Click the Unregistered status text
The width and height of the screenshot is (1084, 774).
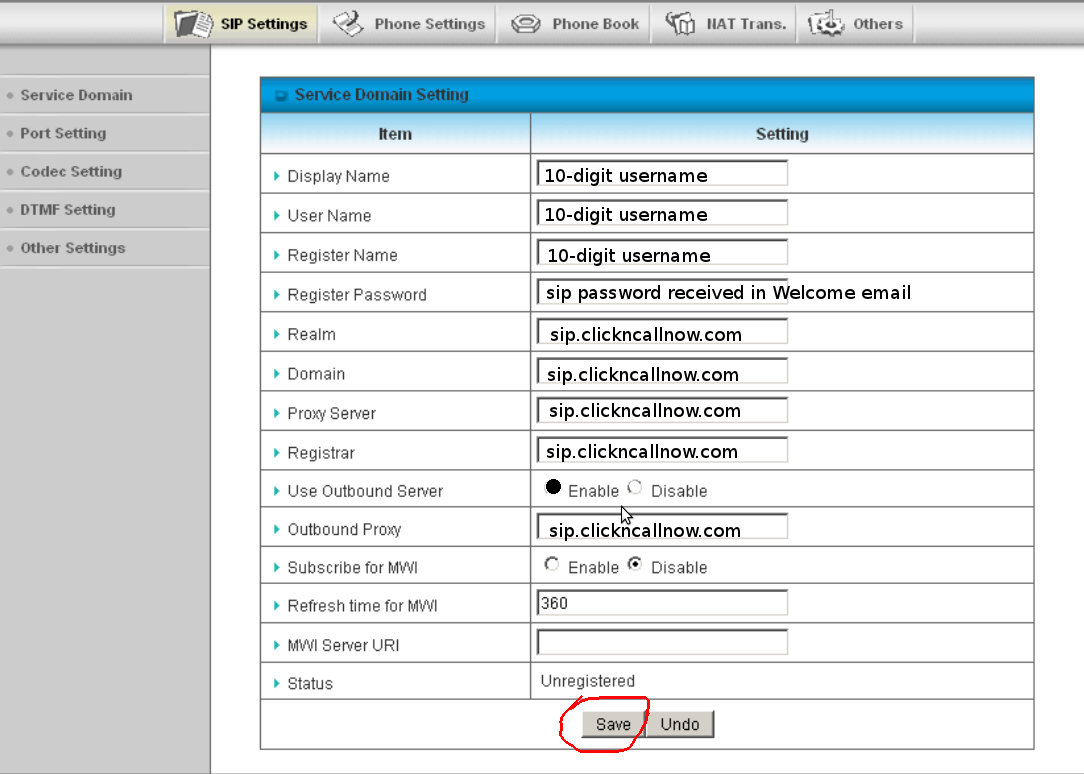[x=588, y=681]
